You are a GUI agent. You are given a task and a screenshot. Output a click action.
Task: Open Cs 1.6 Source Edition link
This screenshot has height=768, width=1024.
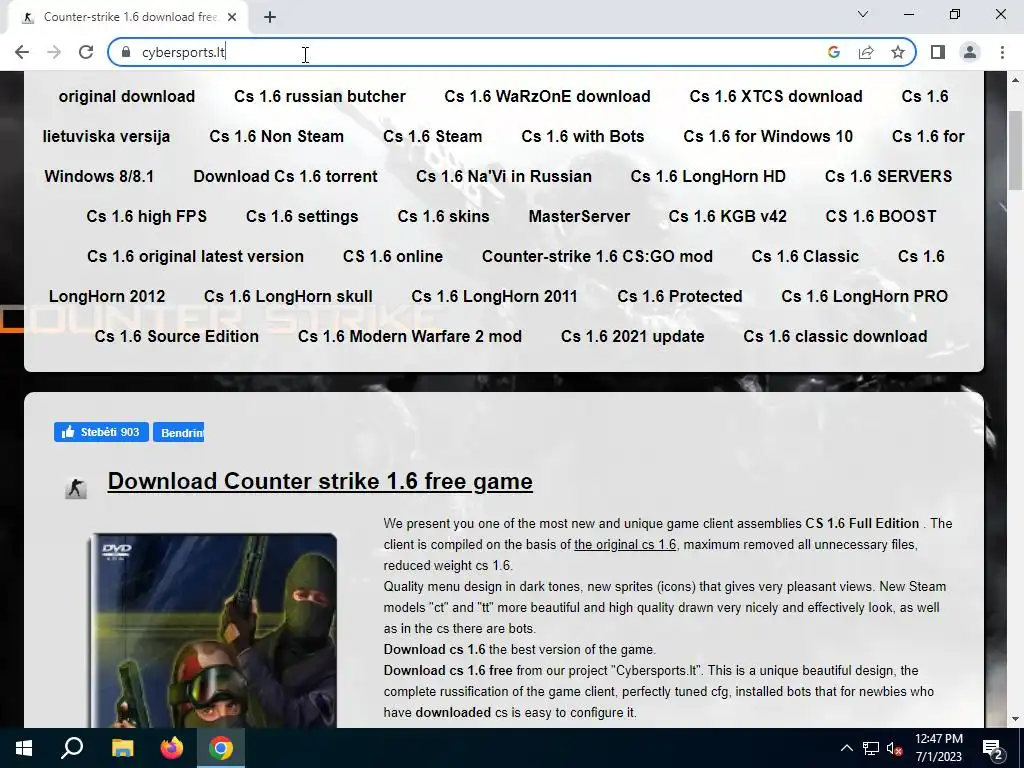click(x=176, y=336)
